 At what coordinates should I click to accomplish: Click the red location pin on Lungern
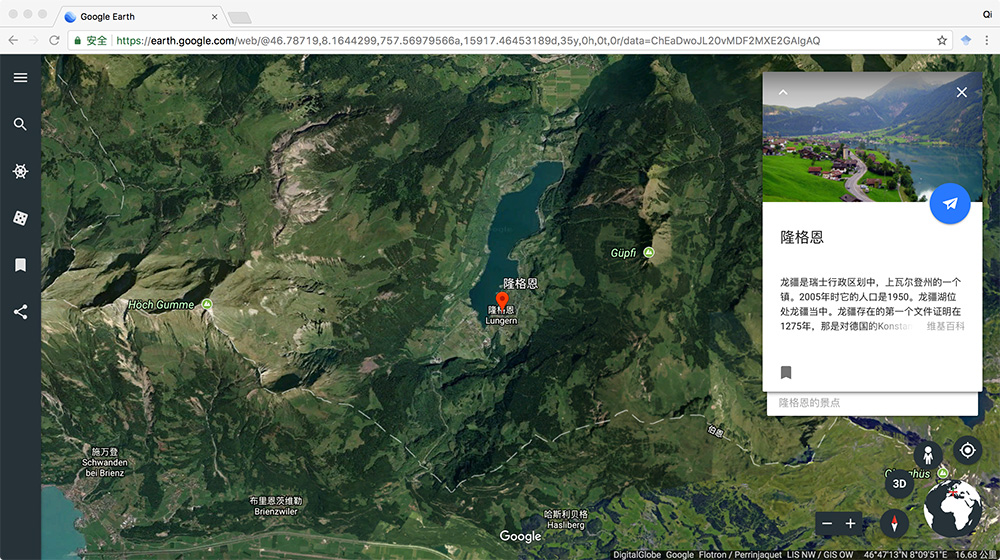pyautogui.click(x=502, y=301)
